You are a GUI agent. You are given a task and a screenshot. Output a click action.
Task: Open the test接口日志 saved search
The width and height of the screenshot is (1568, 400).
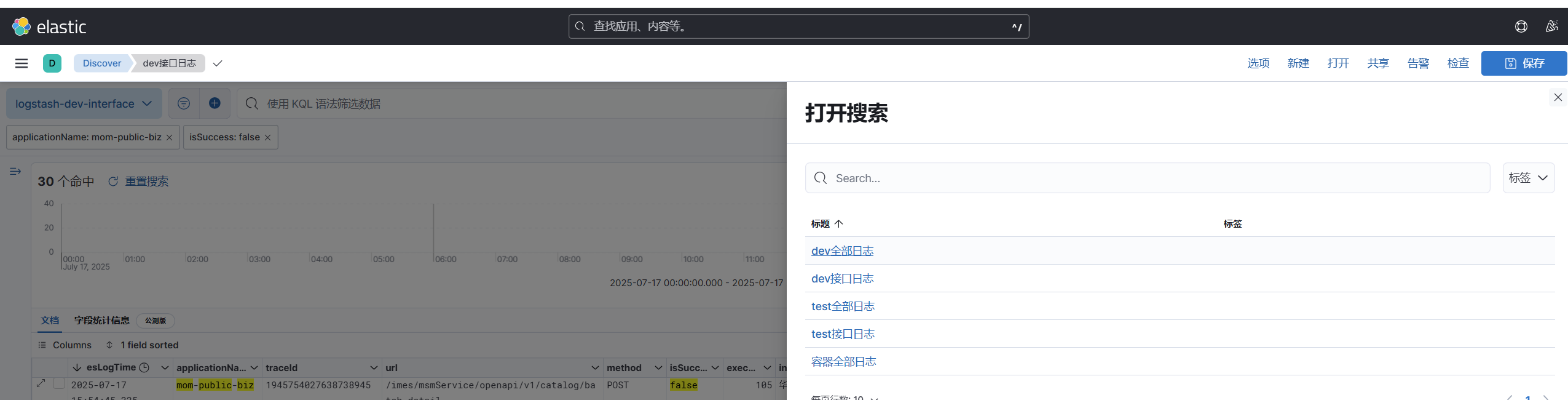click(843, 334)
